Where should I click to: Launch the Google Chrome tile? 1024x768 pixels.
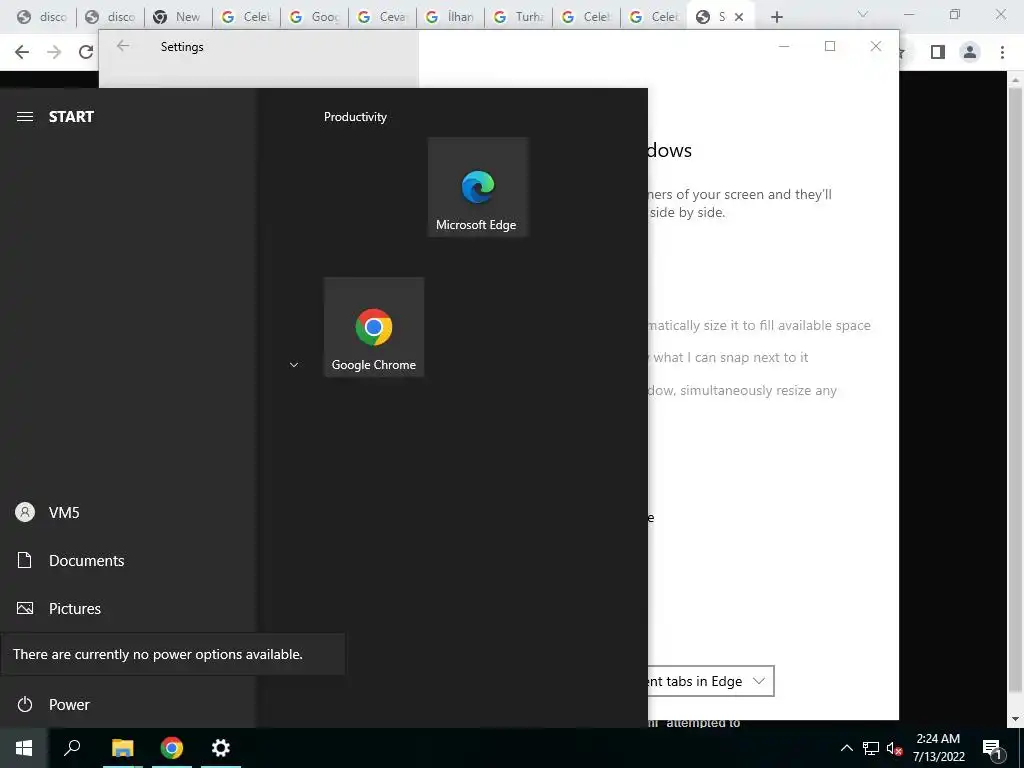[x=374, y=327]
